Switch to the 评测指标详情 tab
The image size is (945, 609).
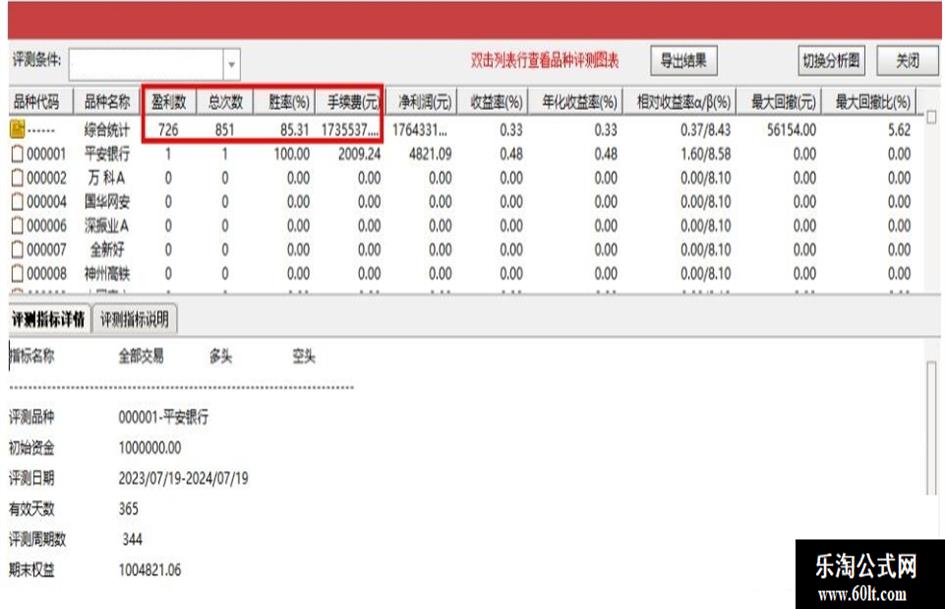[49, 320]
